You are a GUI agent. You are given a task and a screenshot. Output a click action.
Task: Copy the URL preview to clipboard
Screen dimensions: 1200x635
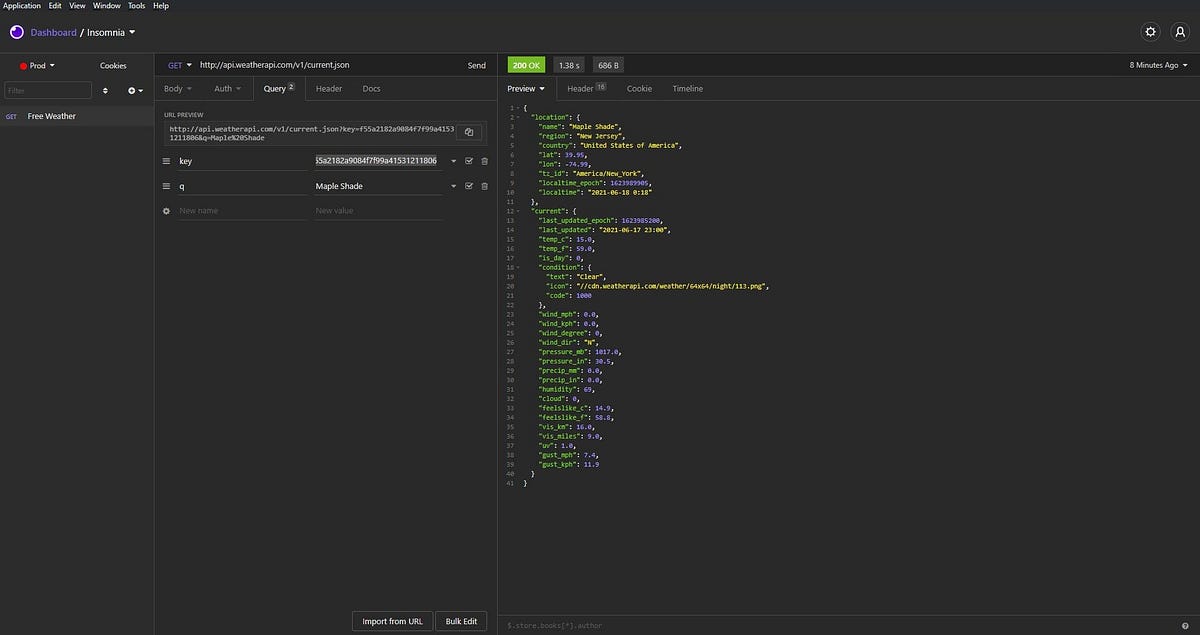point(469,132)
